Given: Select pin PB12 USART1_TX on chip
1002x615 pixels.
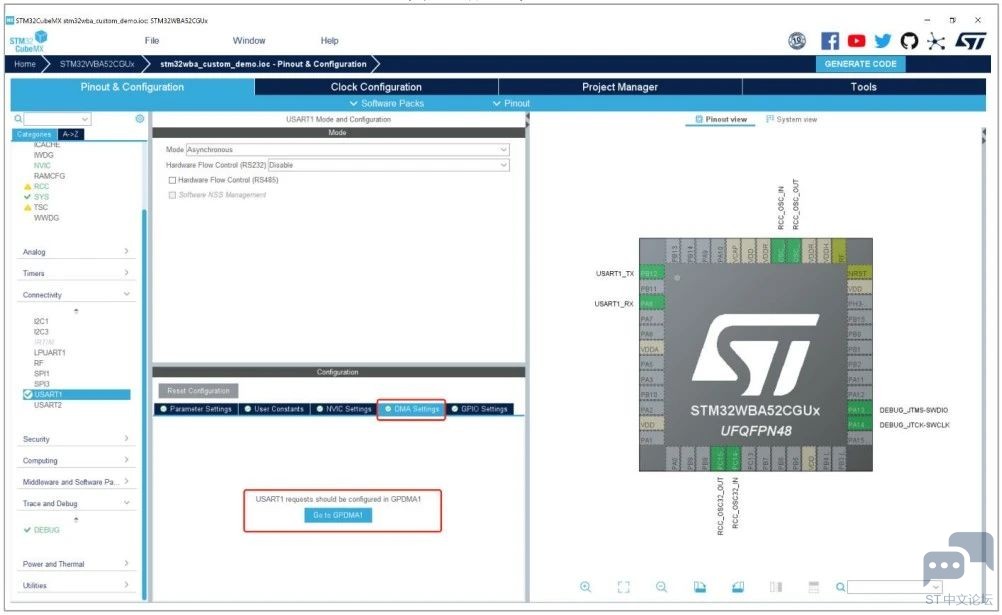Looking at the screenshot, I should point(652,273).
